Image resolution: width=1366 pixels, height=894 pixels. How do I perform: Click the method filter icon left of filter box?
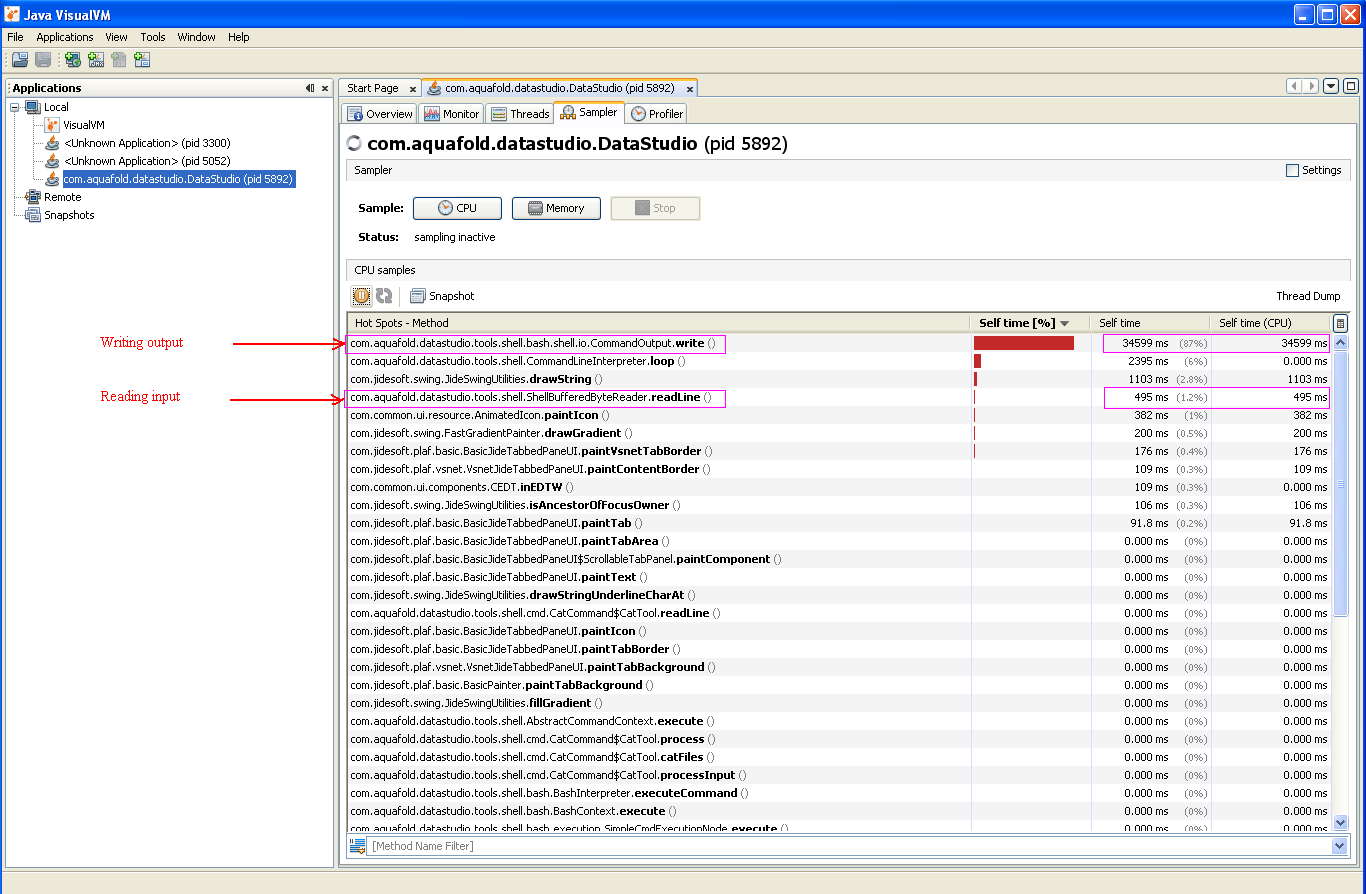(357, 846)
